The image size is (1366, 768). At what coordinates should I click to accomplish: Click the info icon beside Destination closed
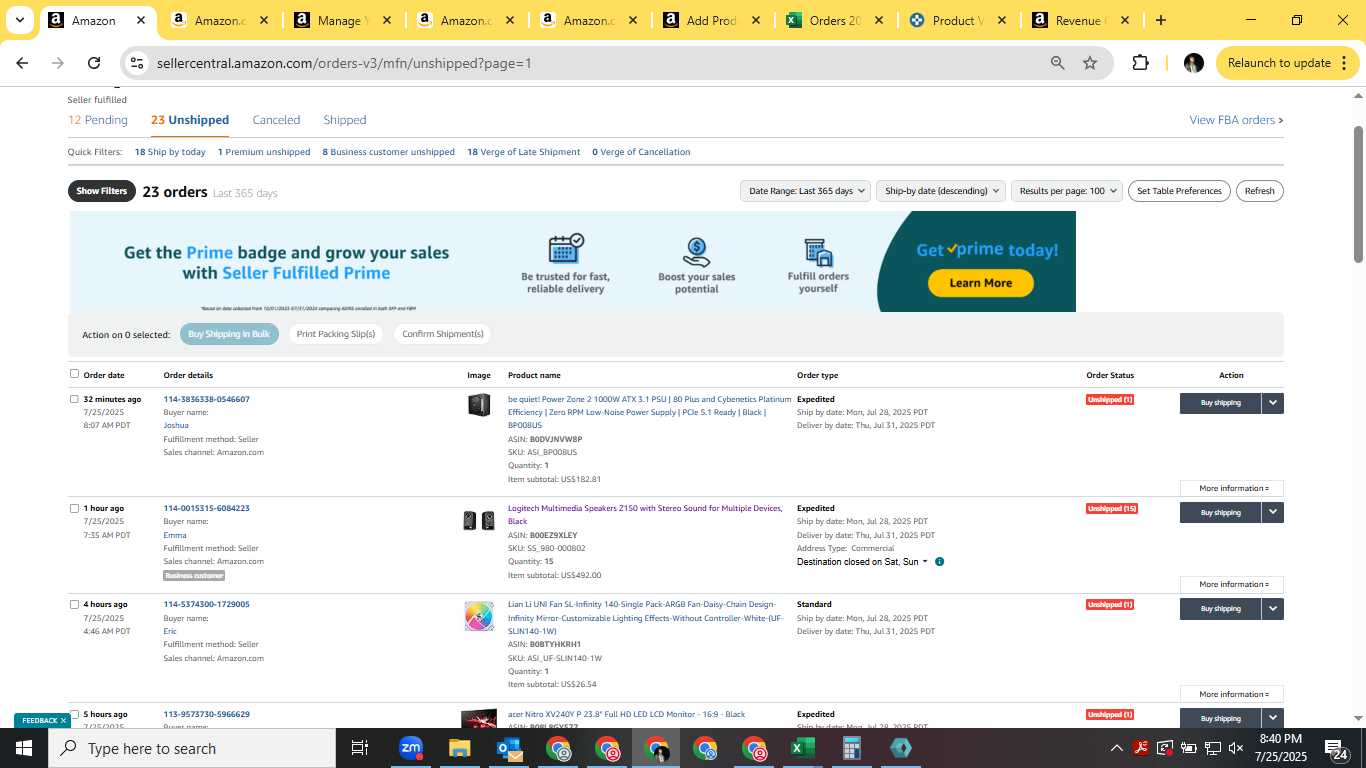(939, 562)
